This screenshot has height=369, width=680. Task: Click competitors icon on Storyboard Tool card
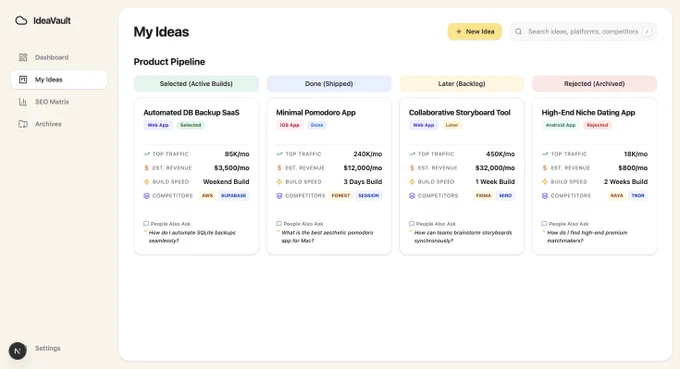coord(412,196)
